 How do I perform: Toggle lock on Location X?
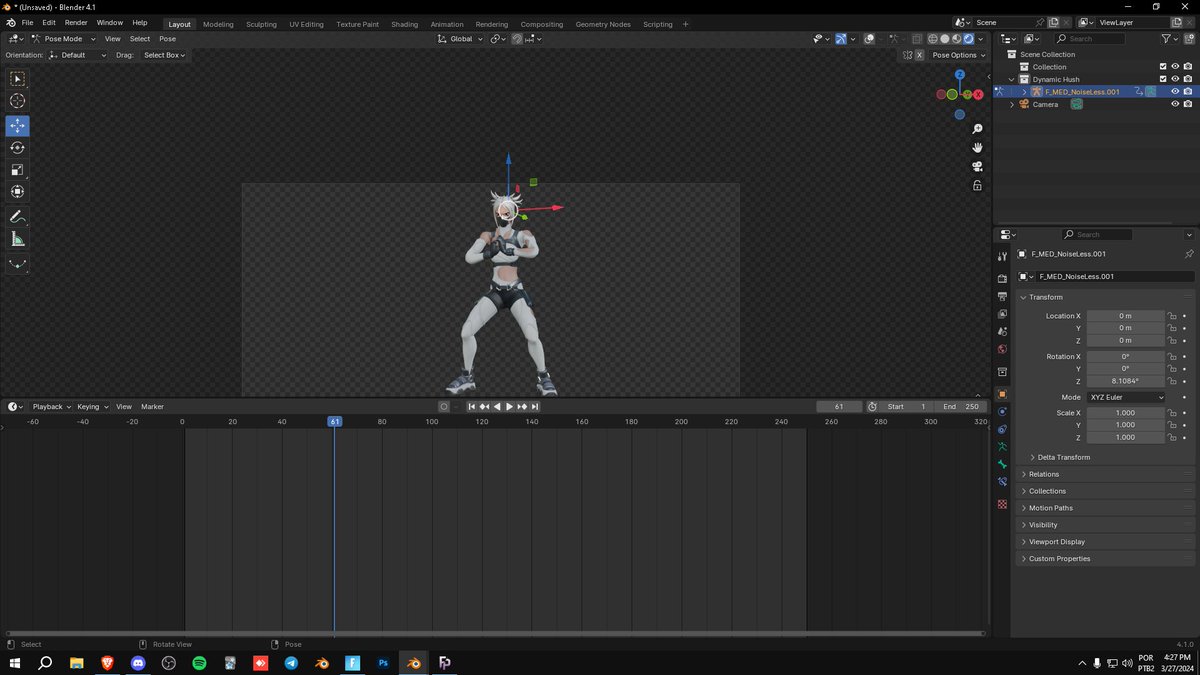1171,316
